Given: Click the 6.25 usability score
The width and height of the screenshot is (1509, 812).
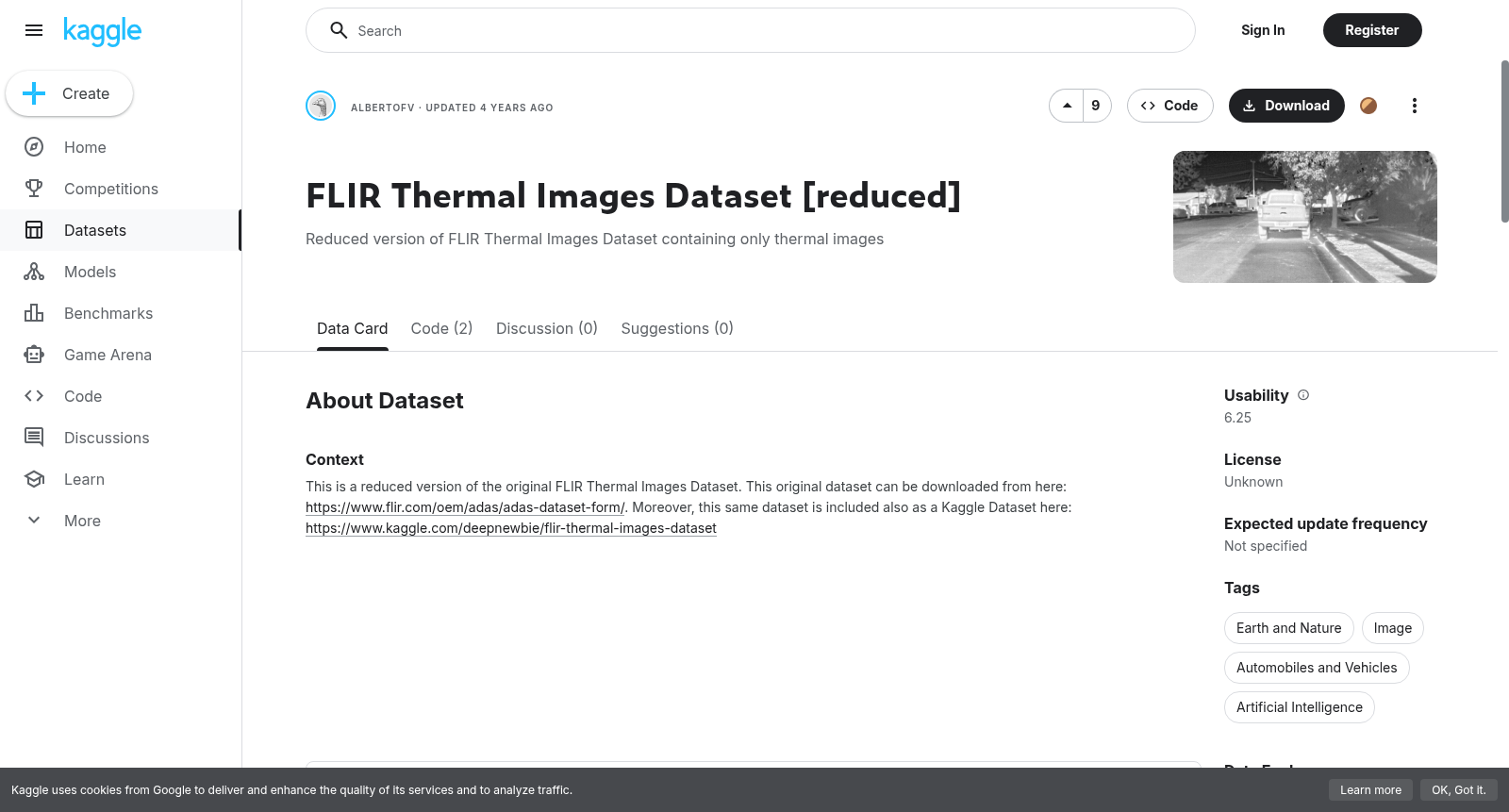Looking at the screenshot, I should click(1237, 418).
